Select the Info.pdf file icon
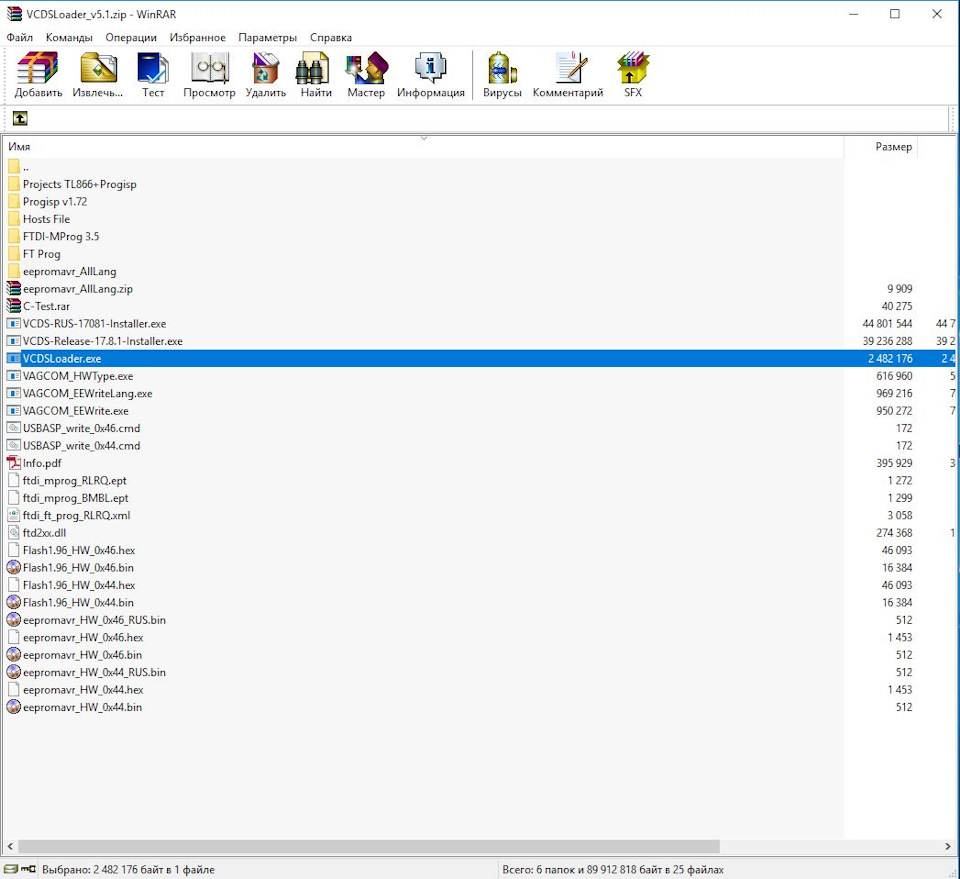The width and height of the screenshot is (960, 879). pyautogui.click(x=13, y=463)
